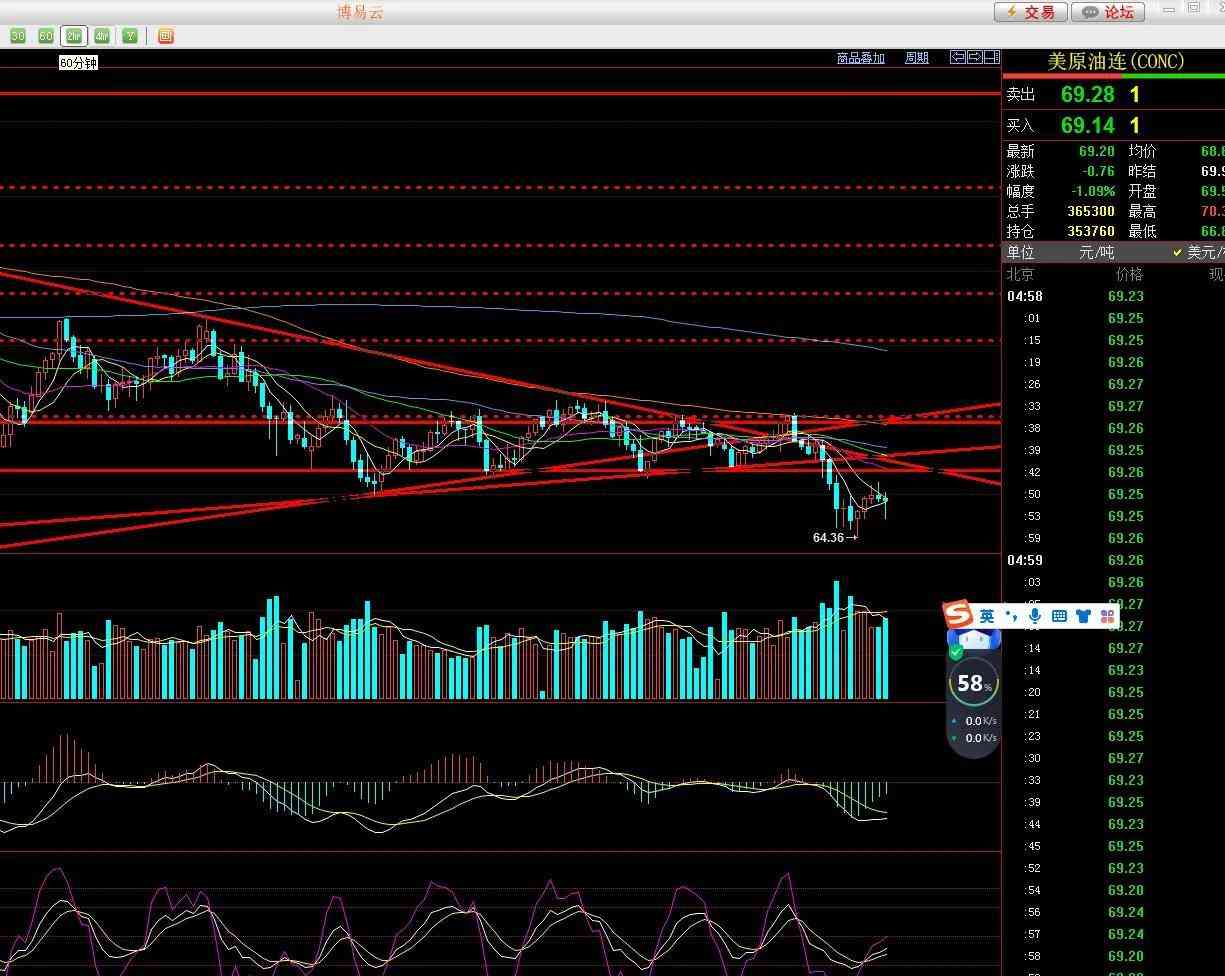Toggle the side panel split icon
The width and height of the screenshot is (1225, 976).
(x=991, y=58)
